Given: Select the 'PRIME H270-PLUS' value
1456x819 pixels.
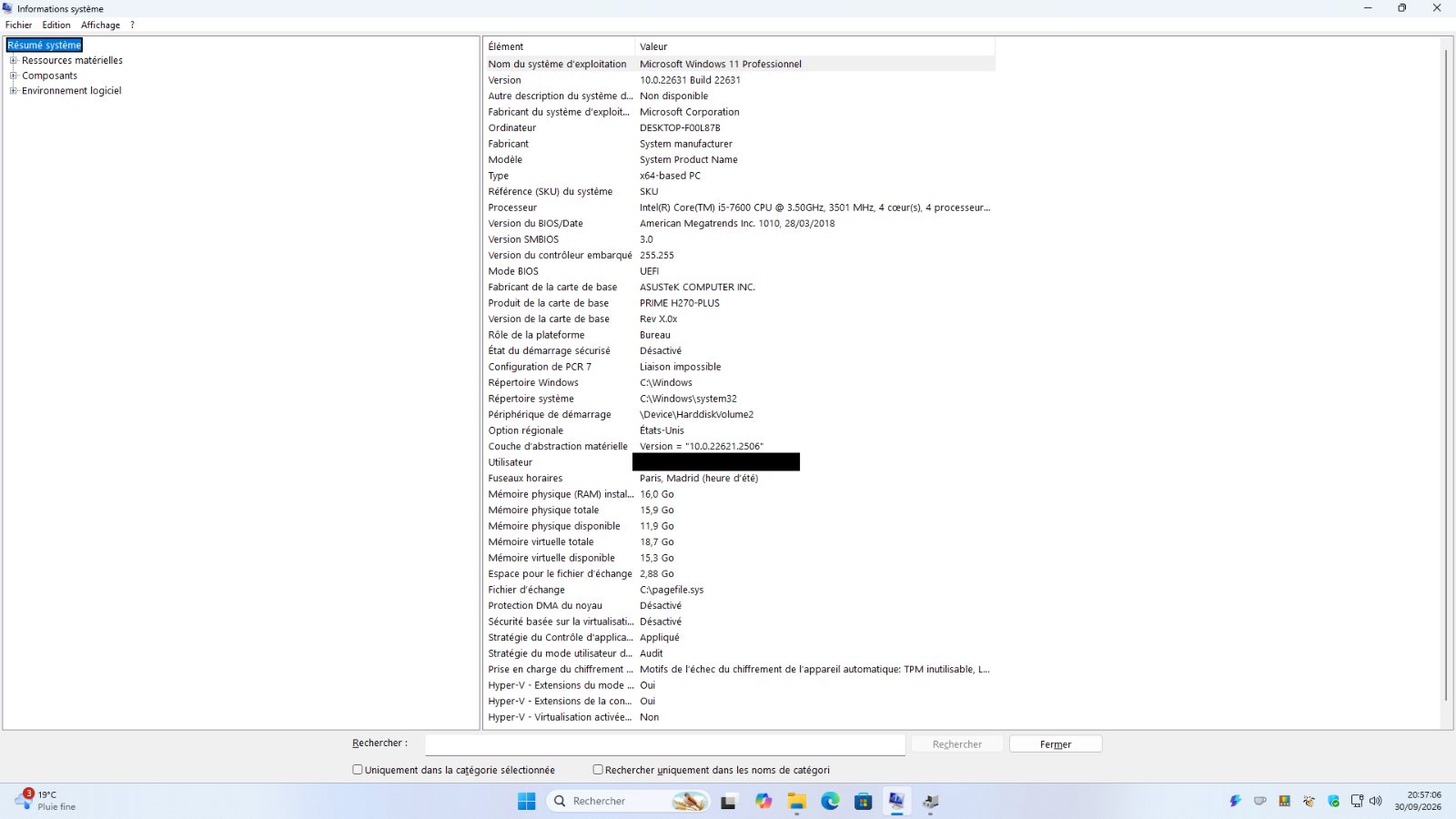Looking at the screenshot, I should click(x=679, y=303).
